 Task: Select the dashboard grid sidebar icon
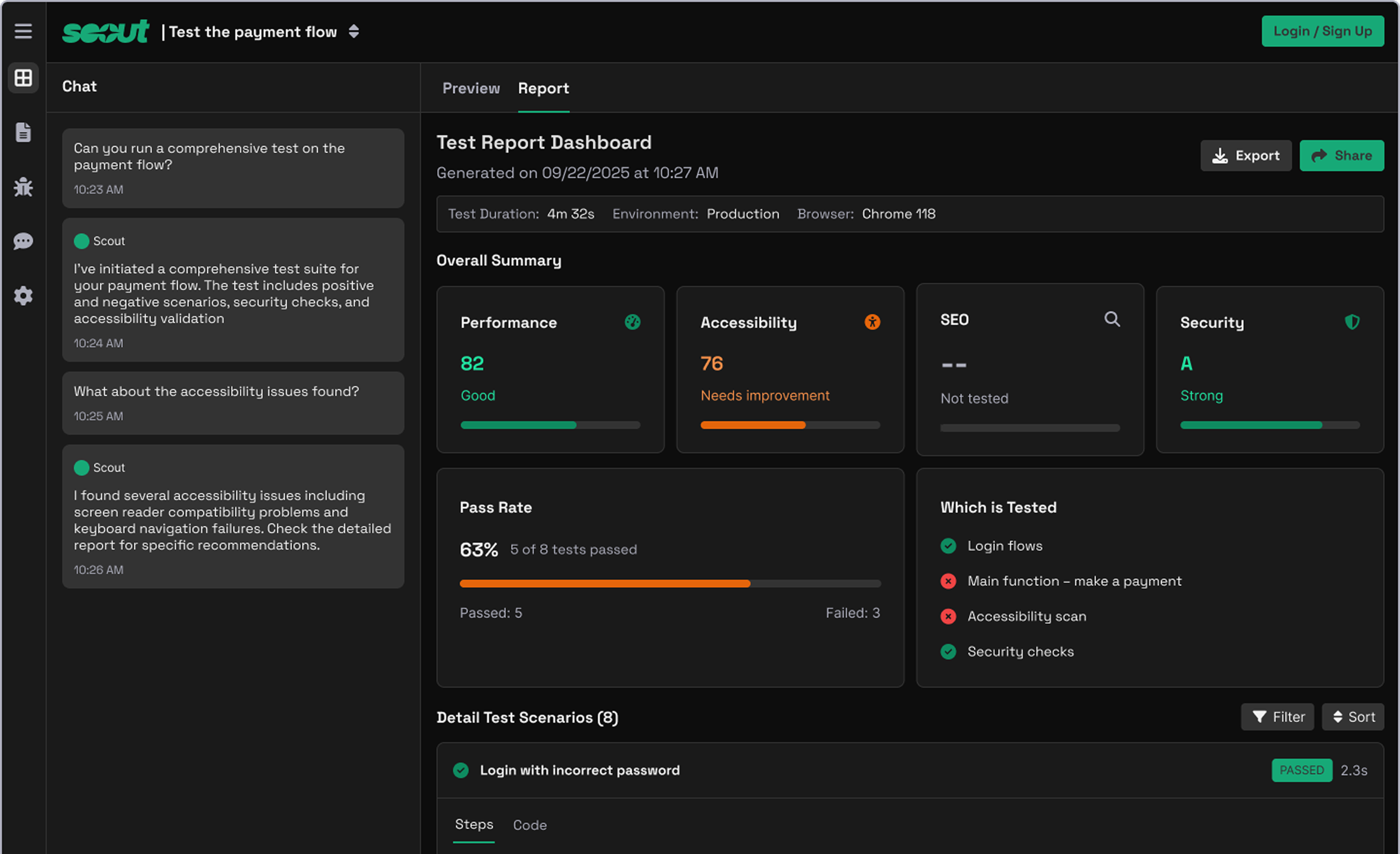coord(23,78)
